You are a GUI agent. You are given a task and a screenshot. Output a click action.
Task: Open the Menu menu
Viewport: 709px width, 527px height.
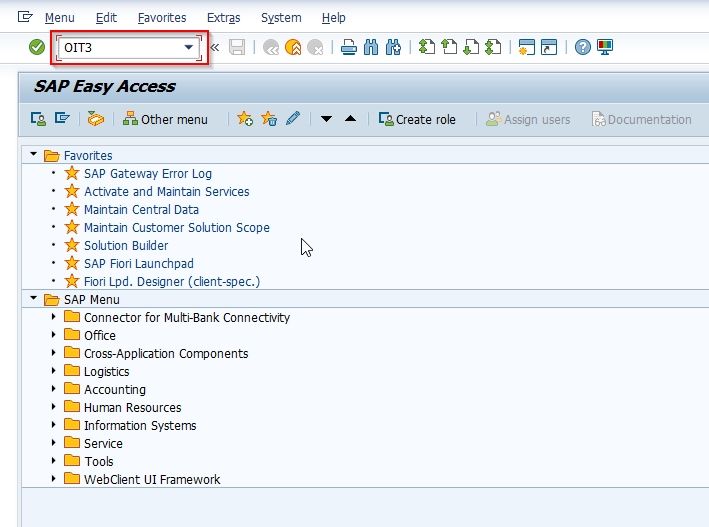tap(60, 18)
